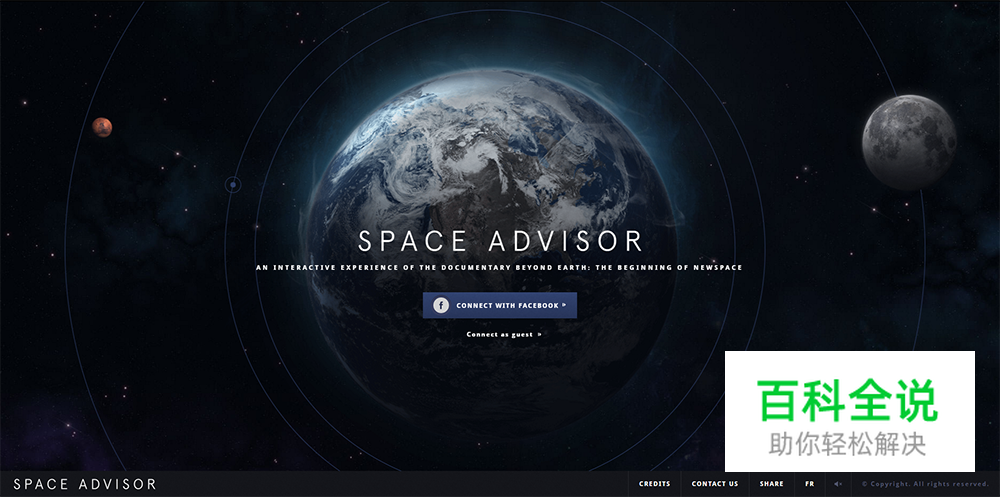Viewport: 1000px width, 497px height.
Task: Click the arrow after Connect as guest
Action: point(540,334)
